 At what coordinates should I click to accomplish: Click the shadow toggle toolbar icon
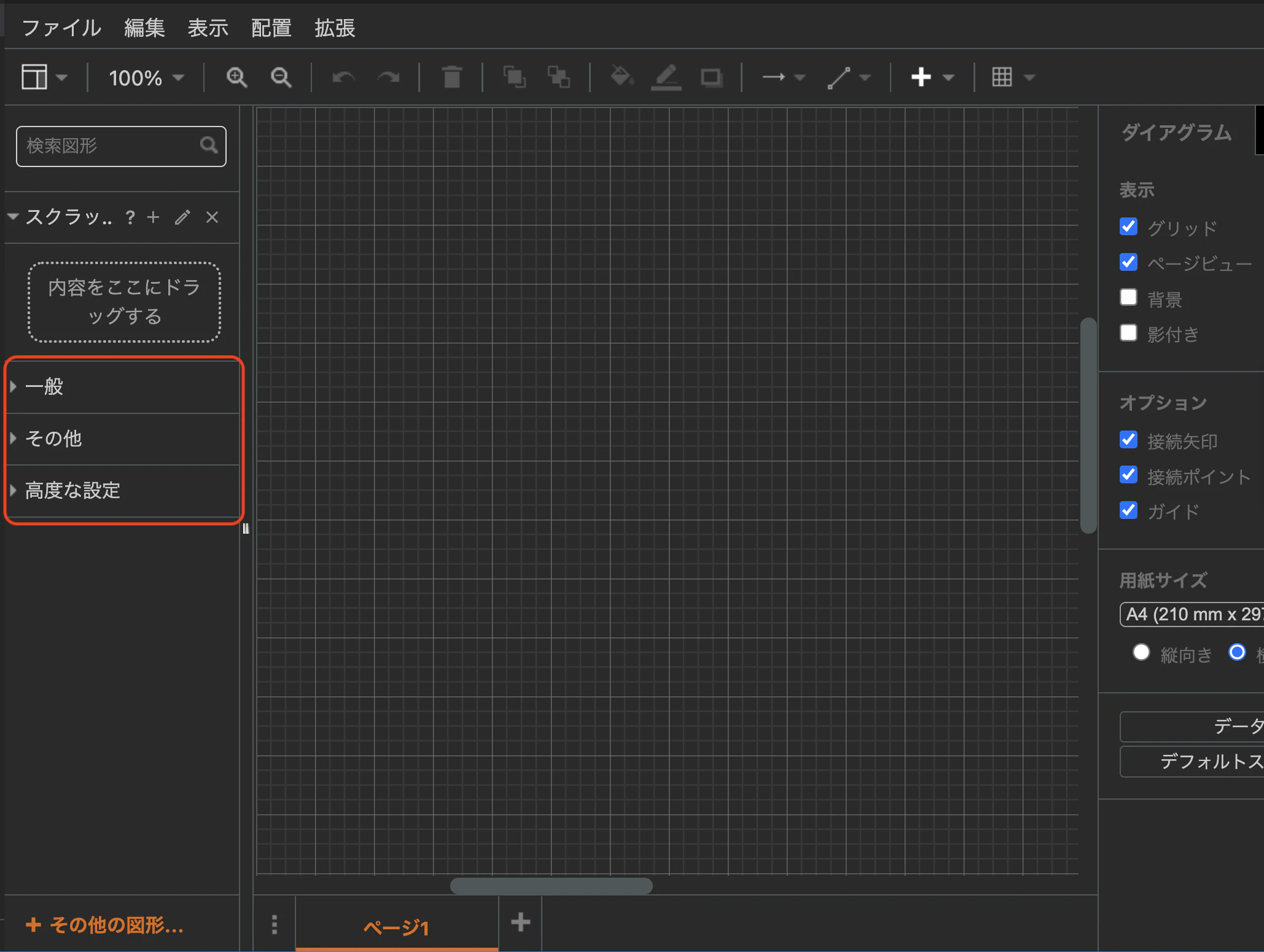click(711, 77)
